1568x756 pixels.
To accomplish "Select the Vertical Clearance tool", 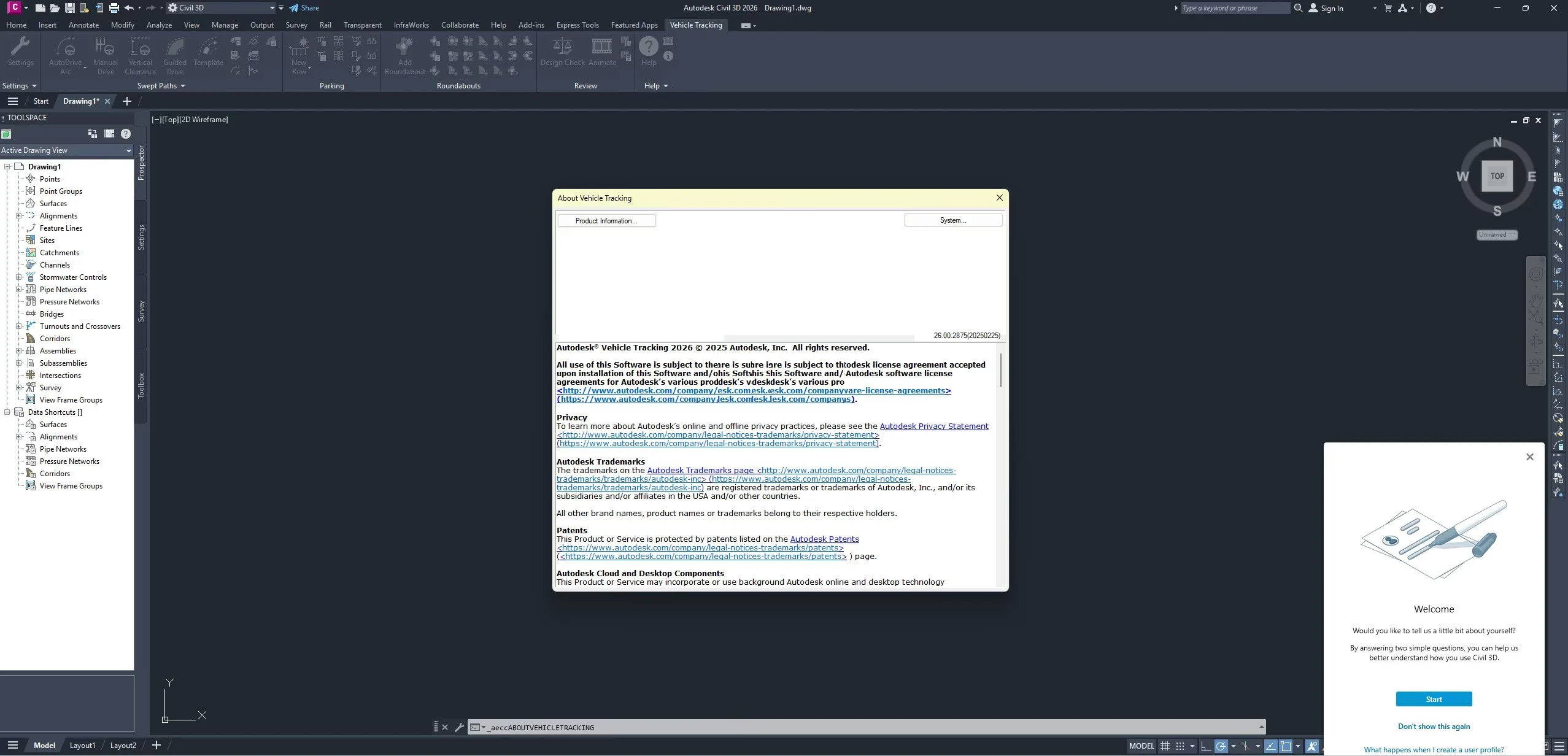I will point(140,48).
